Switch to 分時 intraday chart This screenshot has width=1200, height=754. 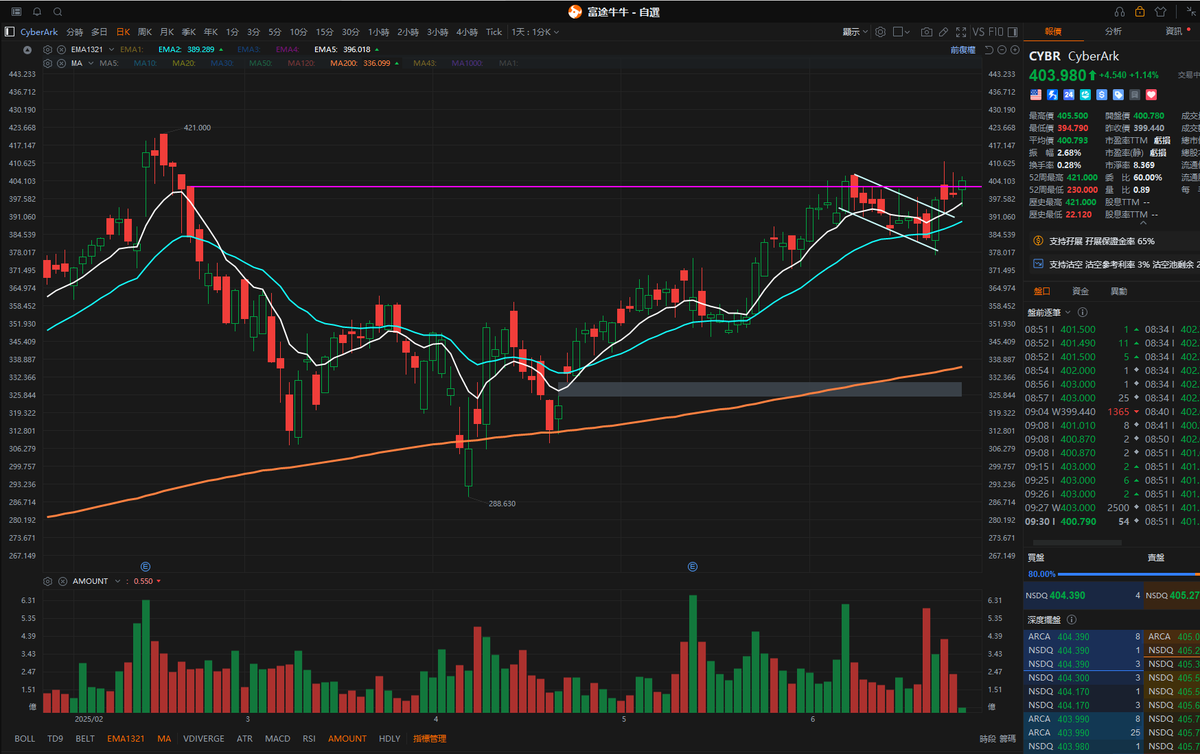(75, 32)
